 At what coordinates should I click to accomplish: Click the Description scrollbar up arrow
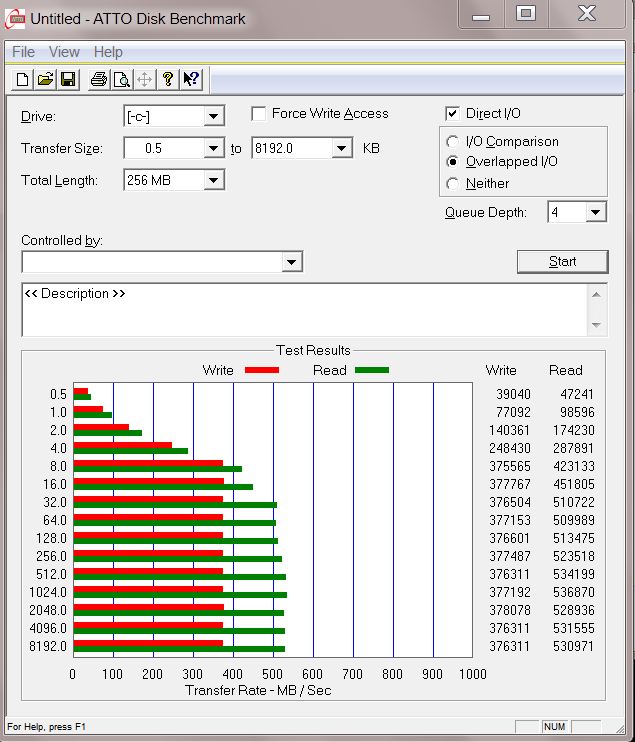tap(596, 294)
